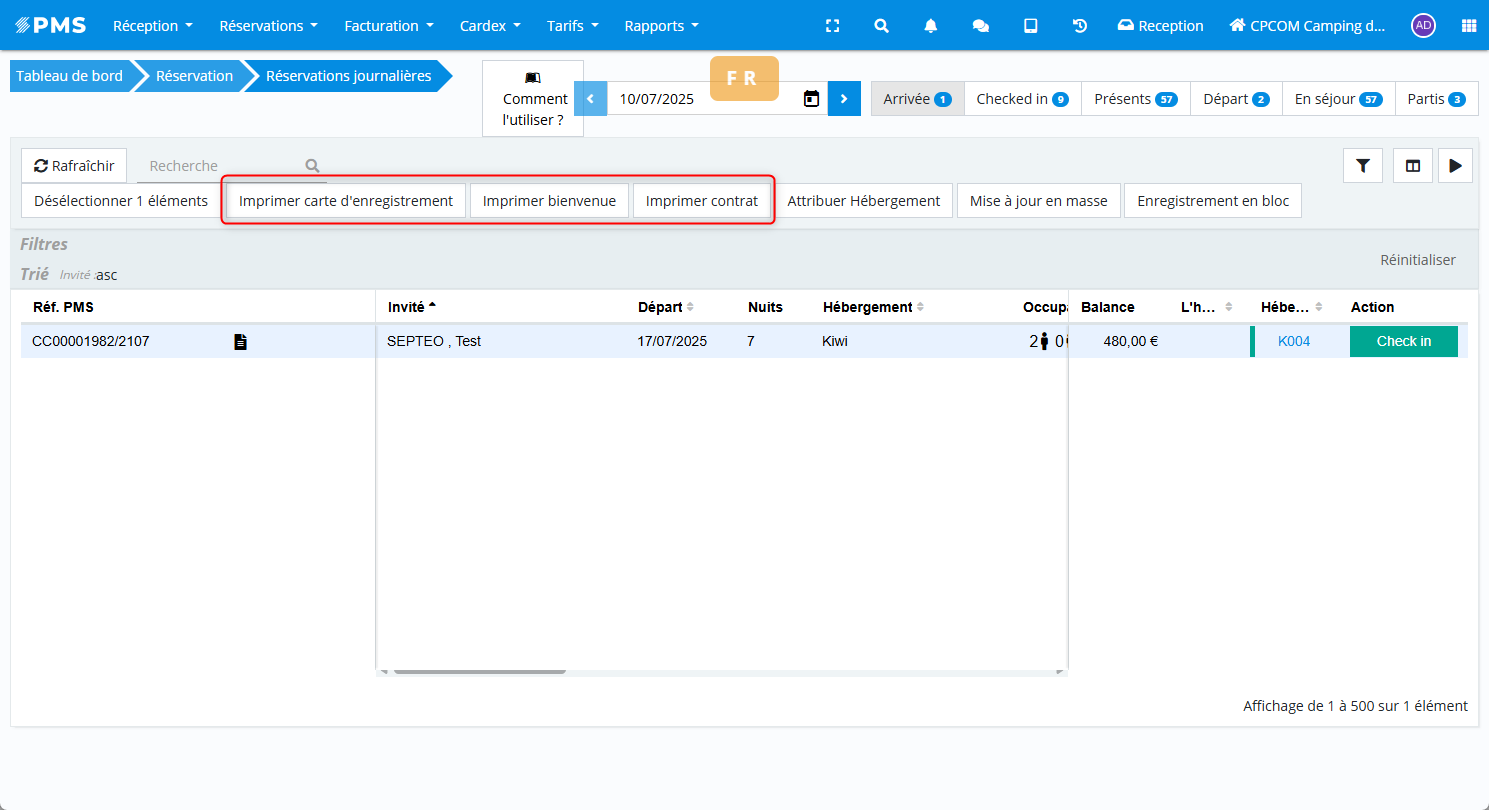Image resolution: width=1489 pixels, height=810 pixels.
Task: Open the apps grid icon
Action: tap(1468, 26)
